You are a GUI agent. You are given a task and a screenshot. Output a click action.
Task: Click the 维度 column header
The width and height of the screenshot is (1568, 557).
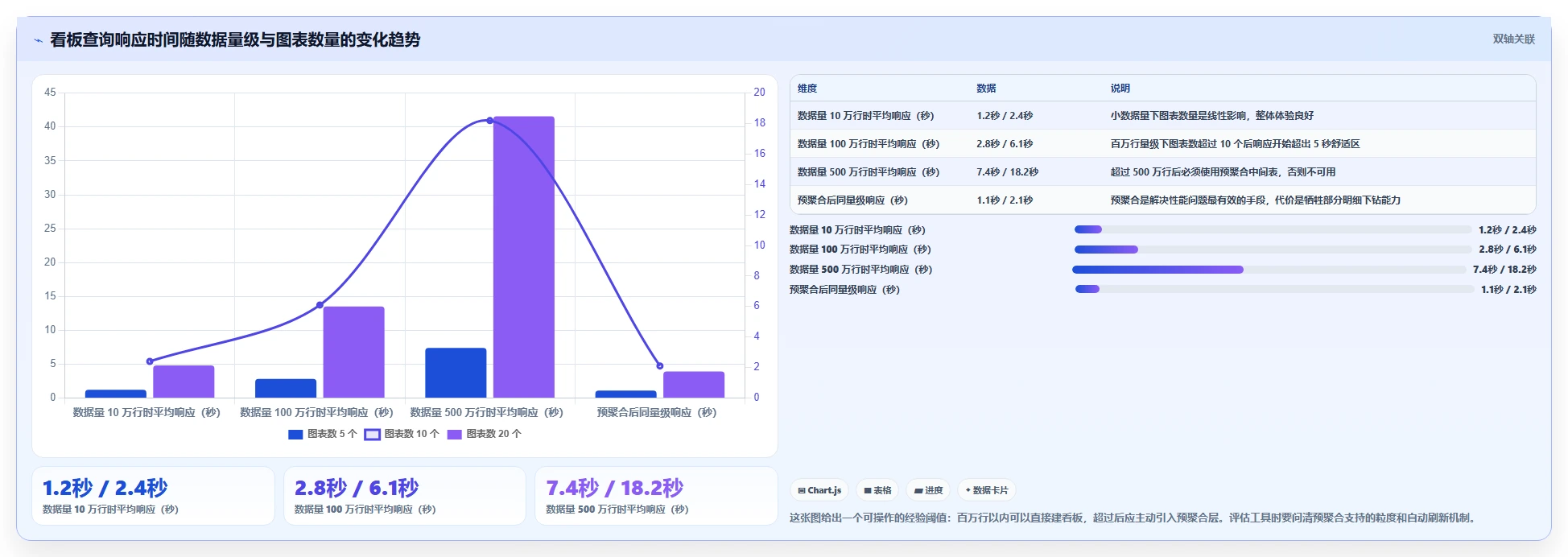click(x=807, y=89)
